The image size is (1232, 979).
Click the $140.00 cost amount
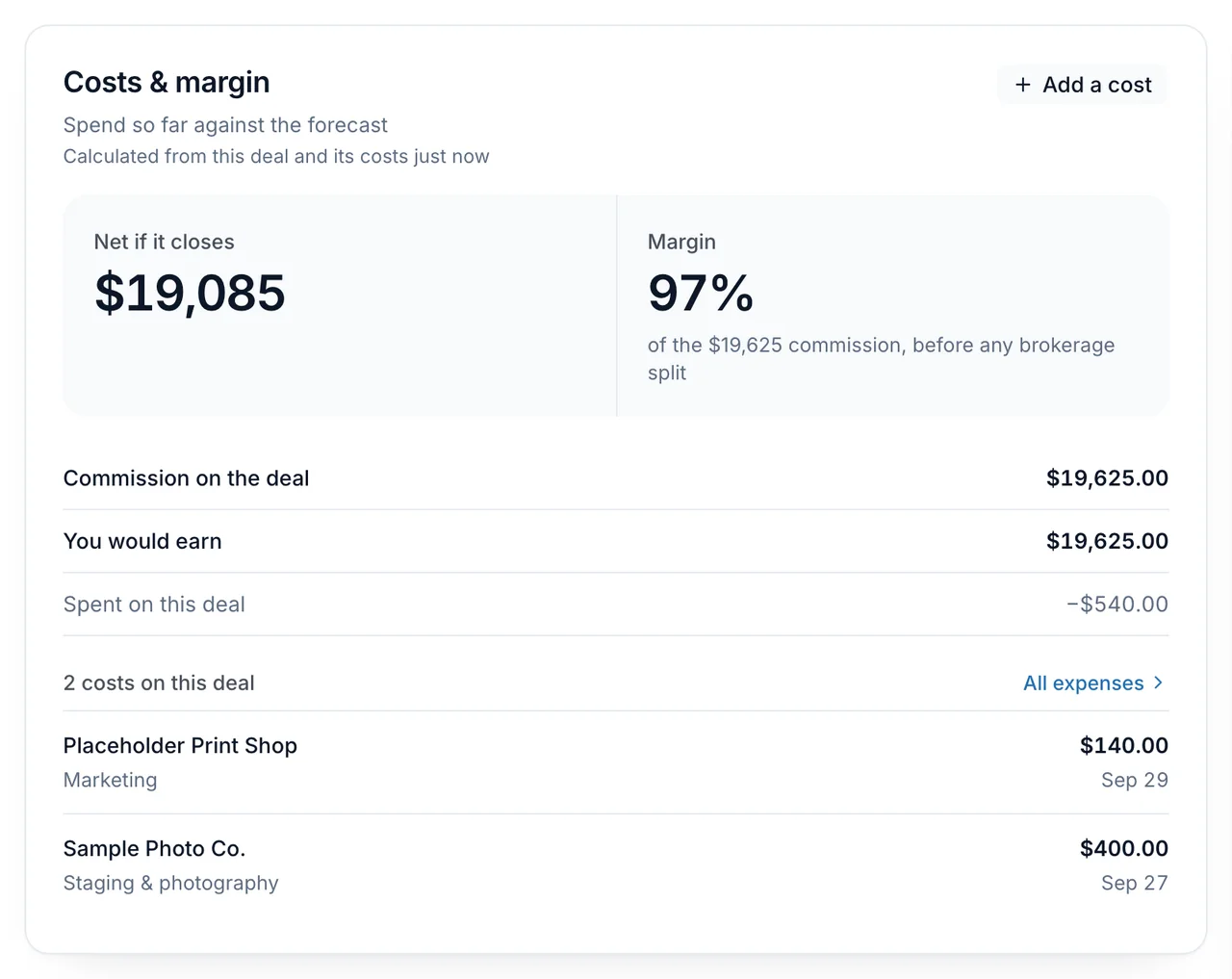coord(1123,745)
